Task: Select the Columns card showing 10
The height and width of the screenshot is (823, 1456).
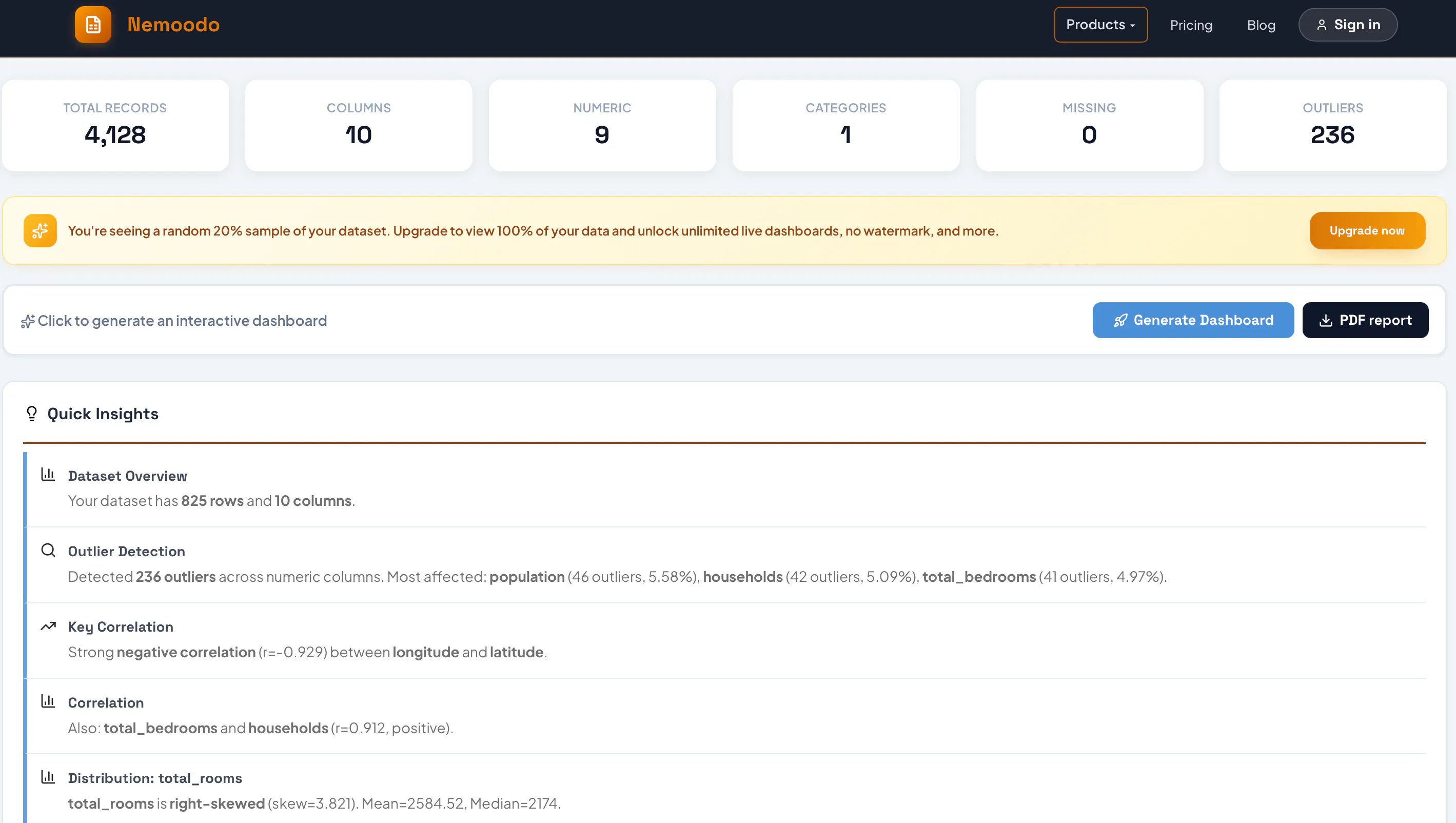Action: (359, 126)
